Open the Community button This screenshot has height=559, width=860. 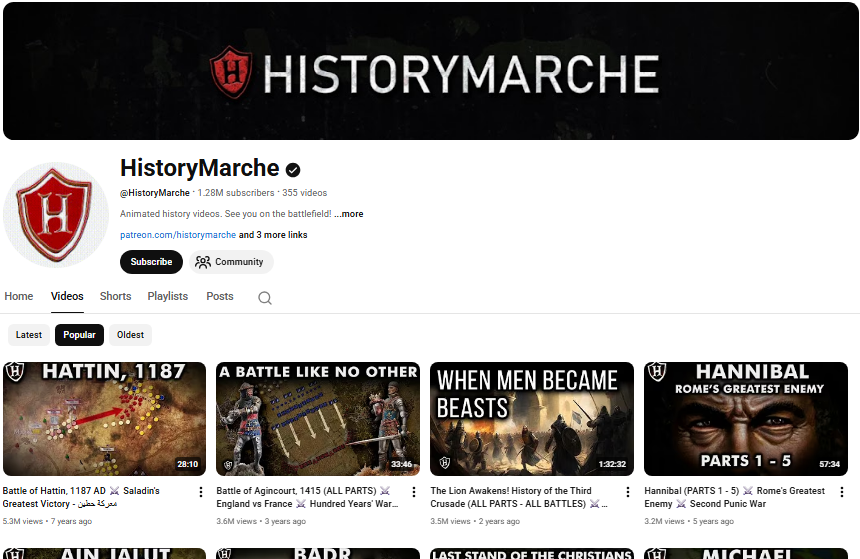point(231,262)
